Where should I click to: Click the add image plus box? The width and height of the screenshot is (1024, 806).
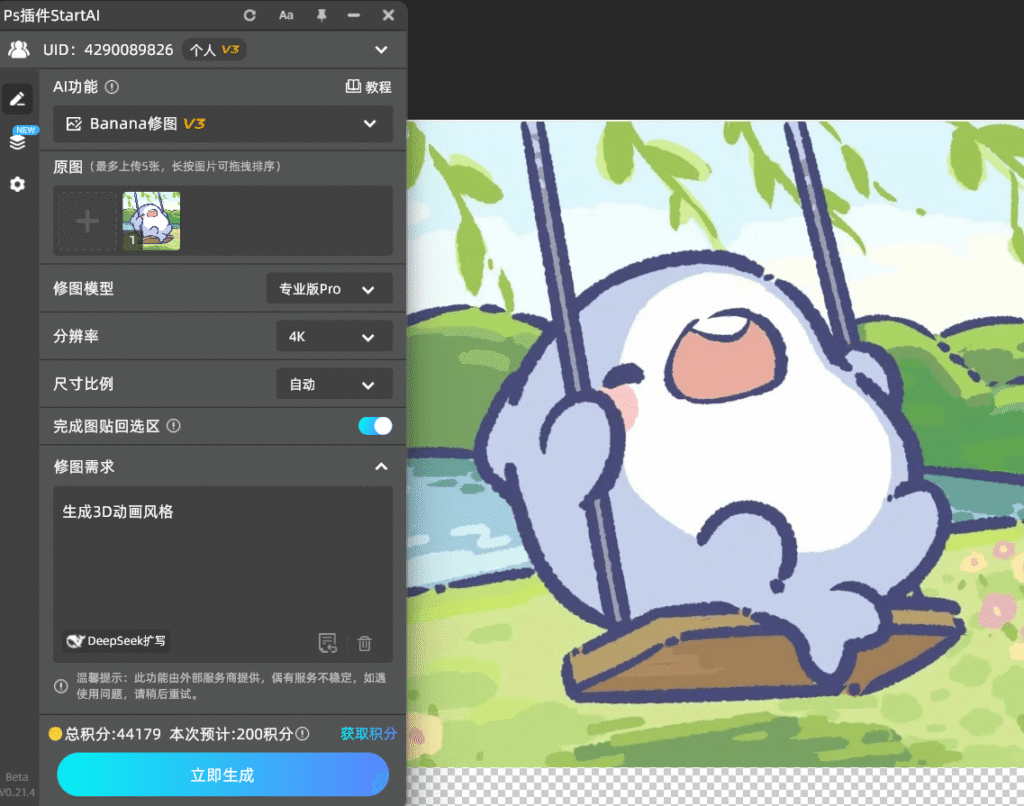click(x=87, y=221)
